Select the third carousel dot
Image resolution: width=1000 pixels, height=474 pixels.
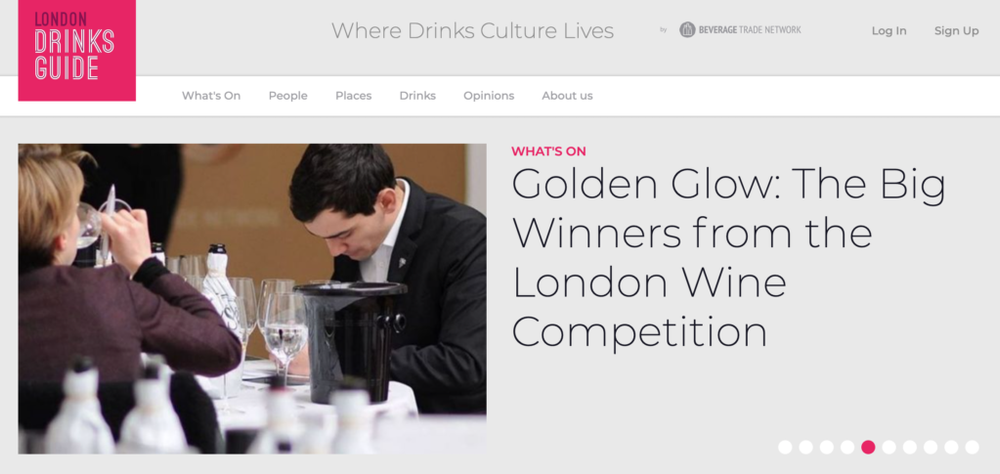point(827,447)
